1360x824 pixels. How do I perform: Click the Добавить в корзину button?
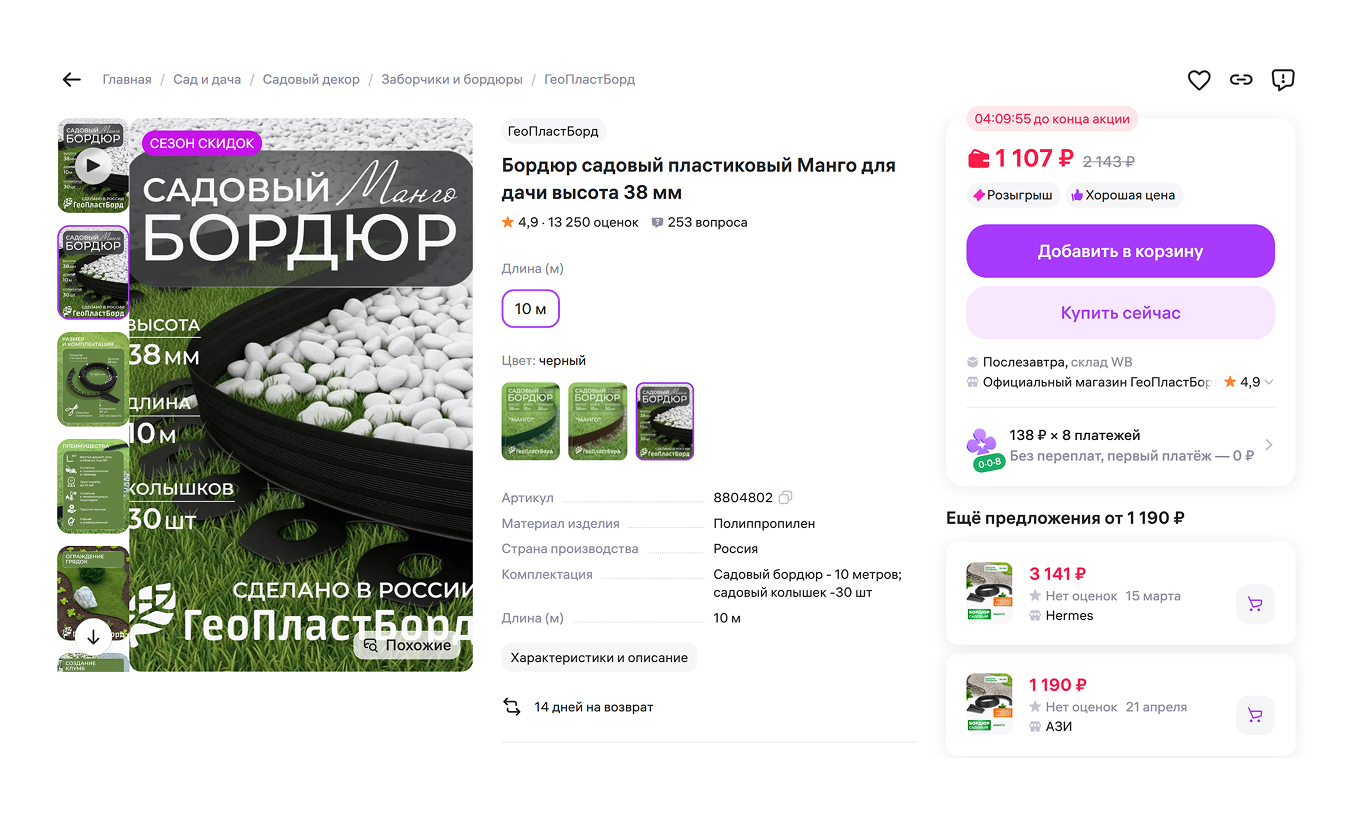1120,251
